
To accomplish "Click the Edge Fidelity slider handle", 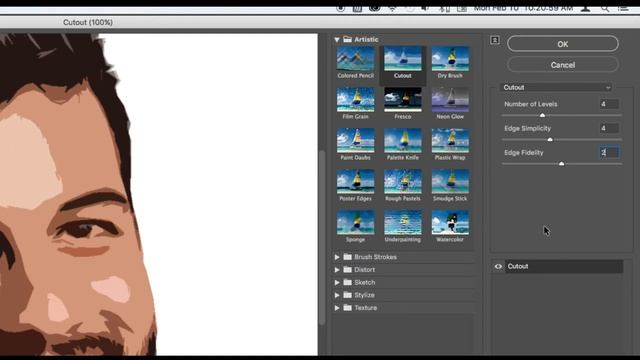I will pos(562,164).
